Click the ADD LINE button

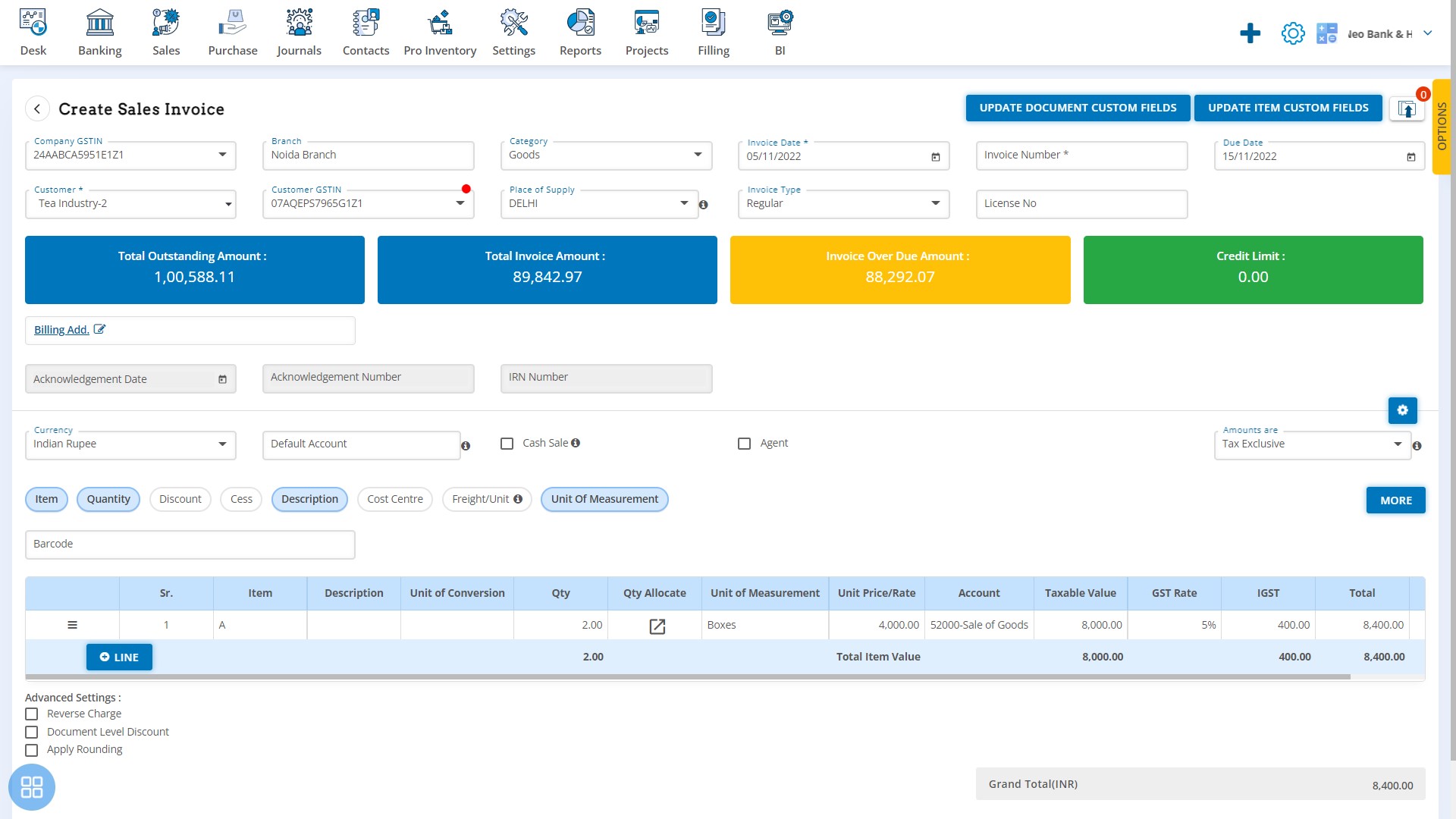pos(119,657)
